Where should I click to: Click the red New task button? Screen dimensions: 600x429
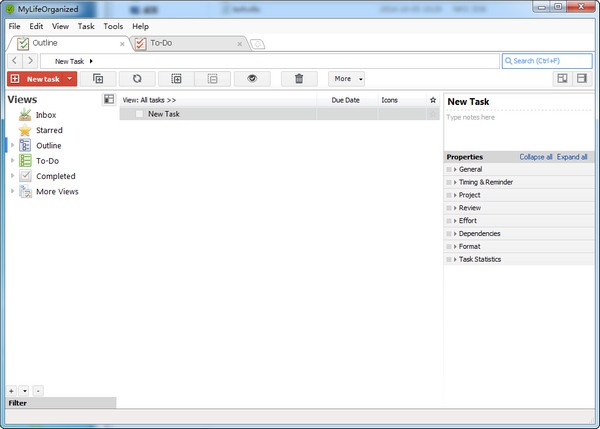tap(36, 79)
